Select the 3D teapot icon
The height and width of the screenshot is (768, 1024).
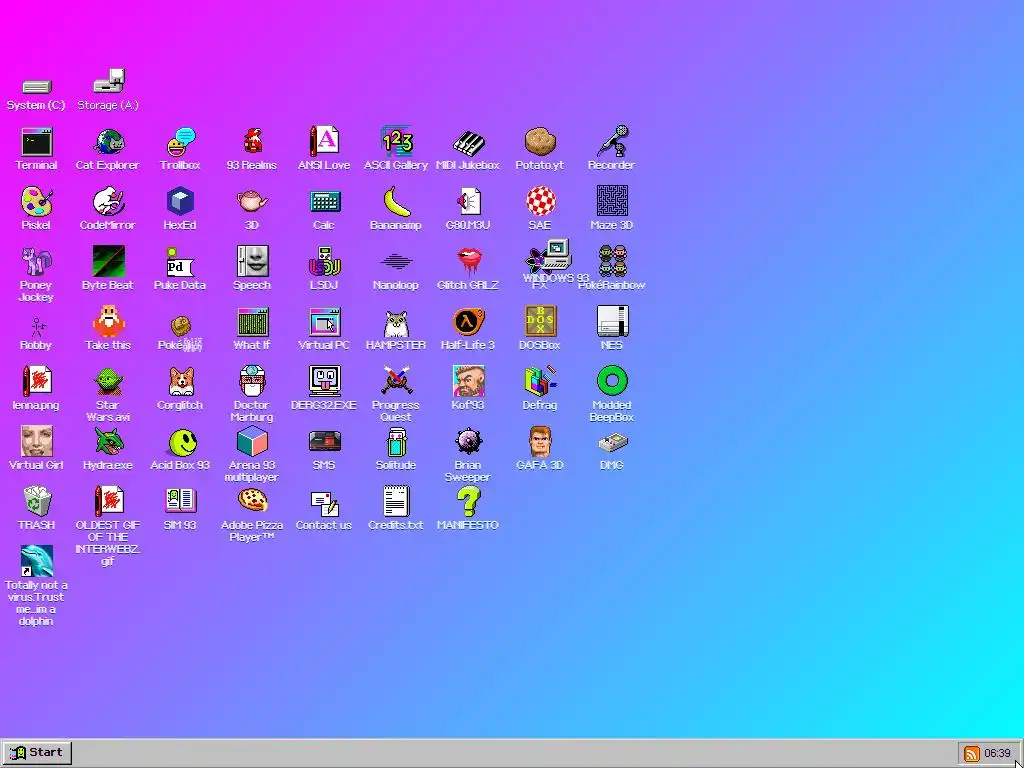point(252,202)
